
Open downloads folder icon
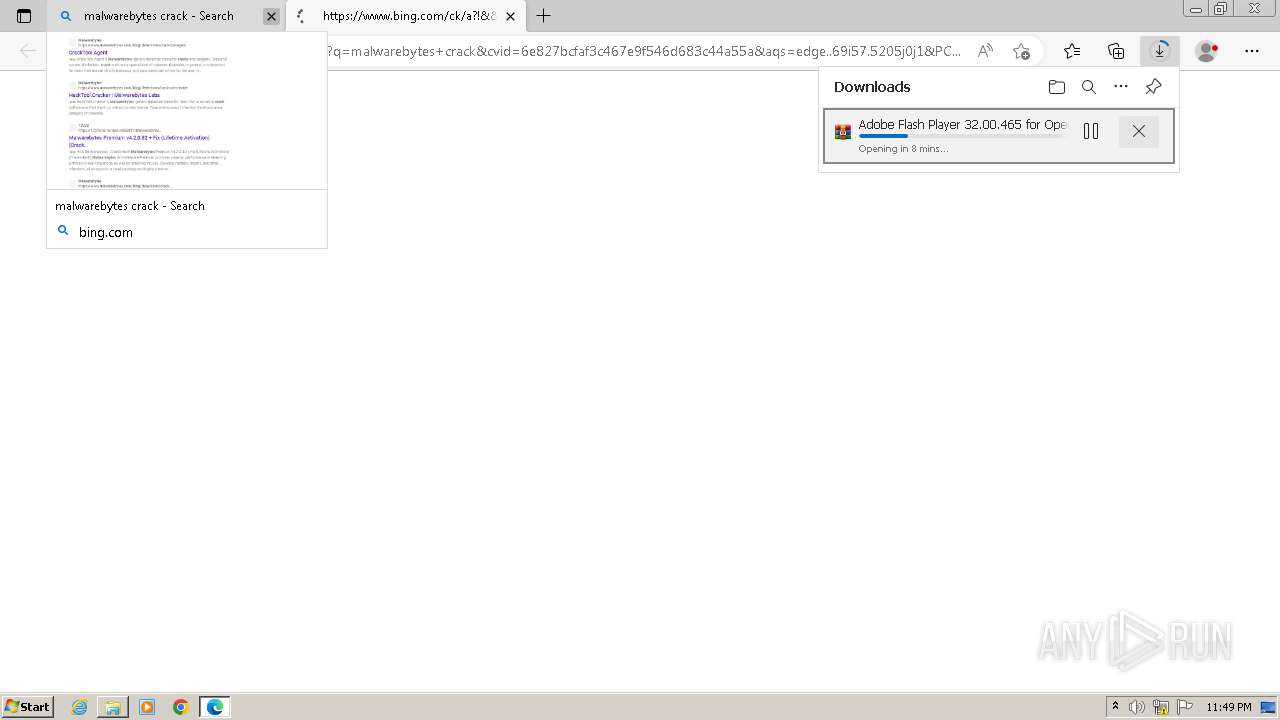[x=1057, y=87]
